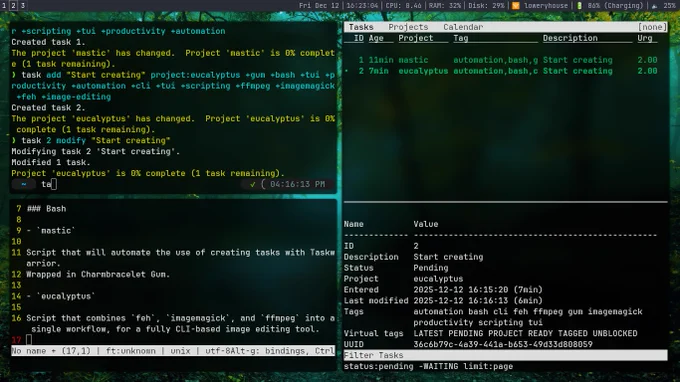The image size is (680, 382).
Task: Click the 2.00 urgency of the mastic task
Action: pos(647,60)
